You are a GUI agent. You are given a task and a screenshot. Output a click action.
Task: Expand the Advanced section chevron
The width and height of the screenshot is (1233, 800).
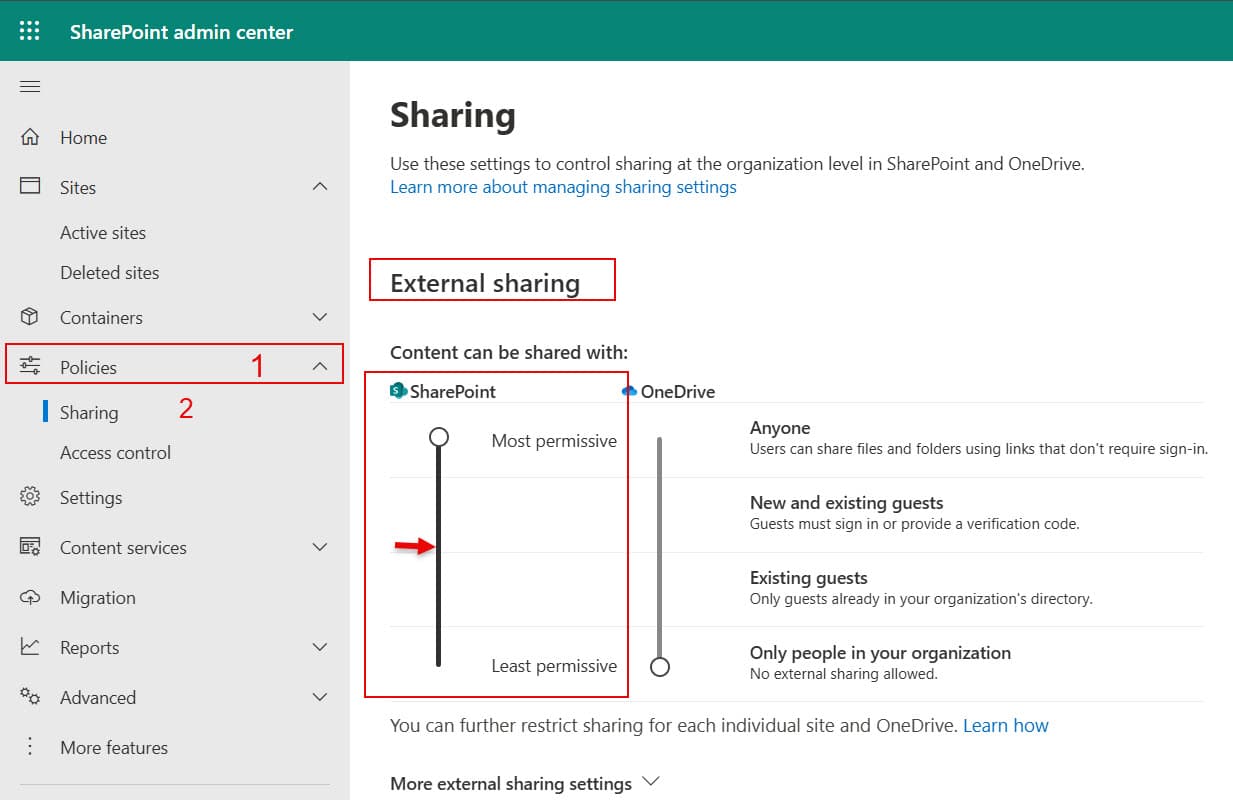click(x=320, y=697)
